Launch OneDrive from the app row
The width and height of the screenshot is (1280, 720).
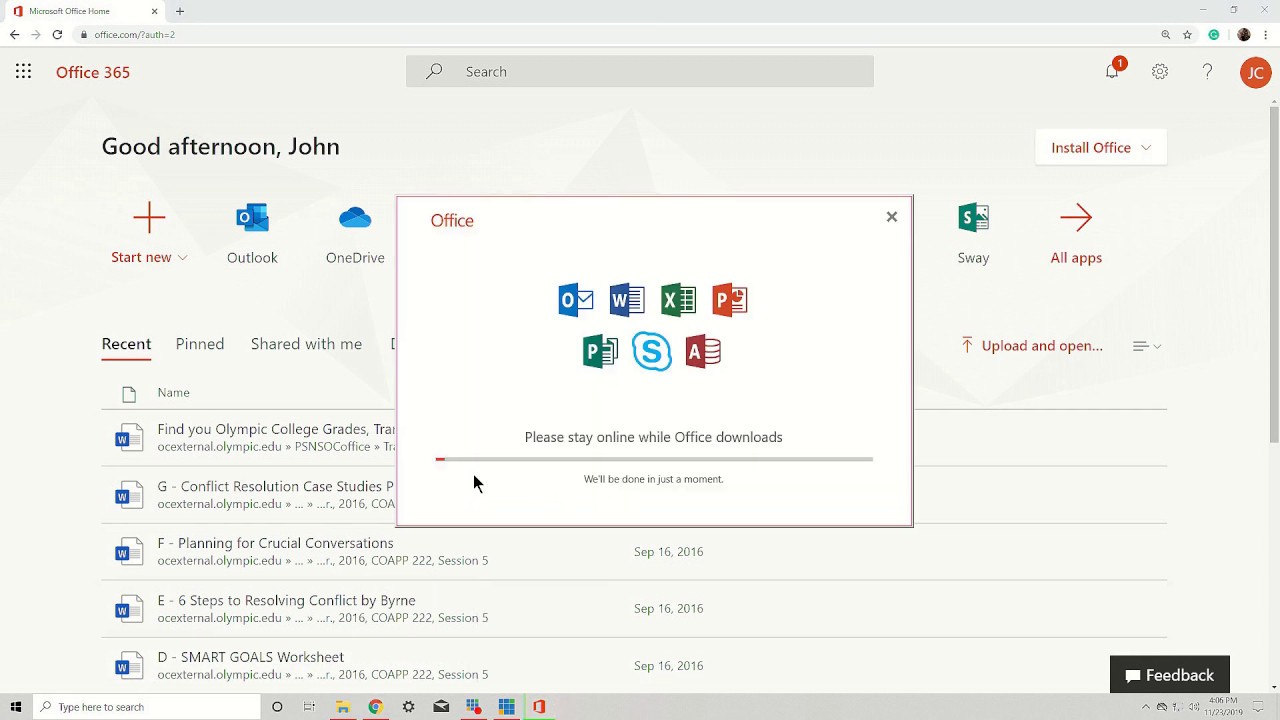[x=355, y=235]
